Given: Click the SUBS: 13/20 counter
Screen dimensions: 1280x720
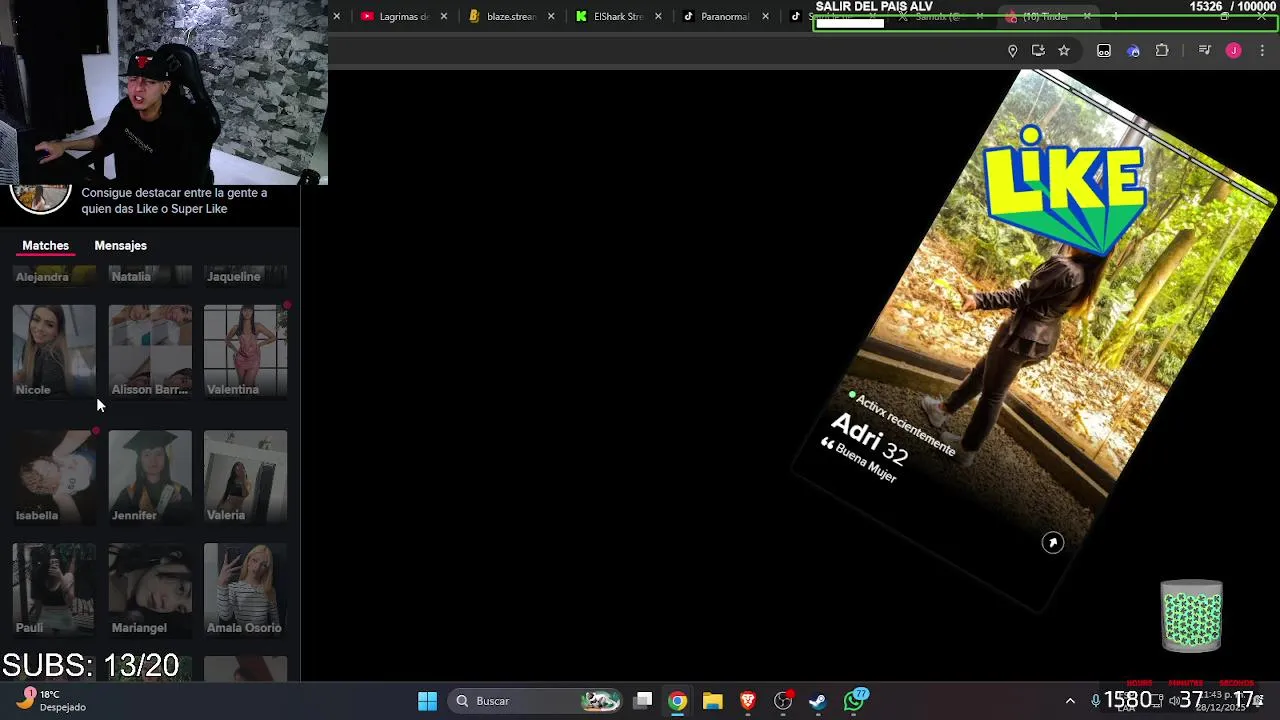Looking at the screenshot, I should (x=91, y=666).
